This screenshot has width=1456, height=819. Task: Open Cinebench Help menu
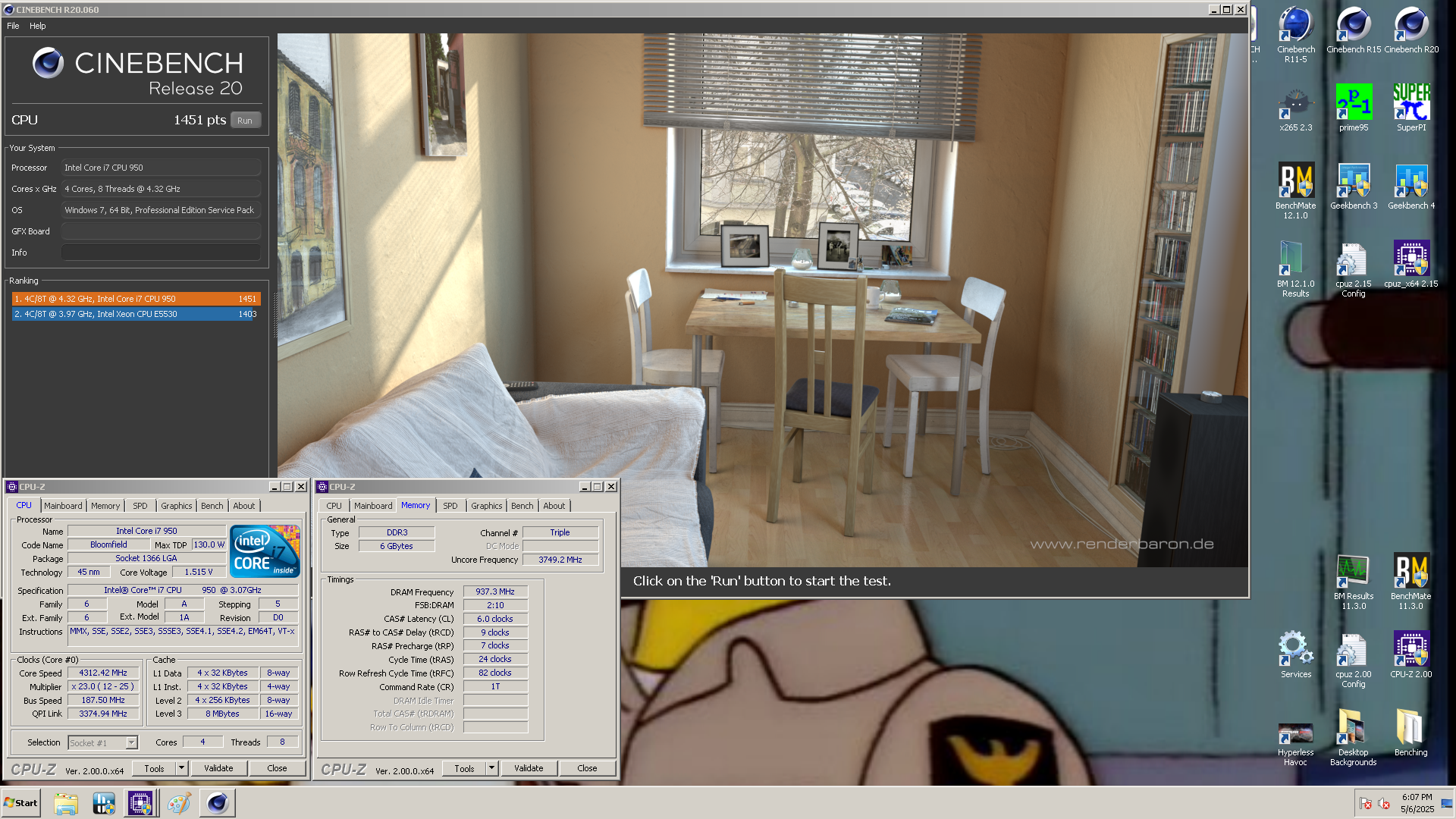pos(38,26)
